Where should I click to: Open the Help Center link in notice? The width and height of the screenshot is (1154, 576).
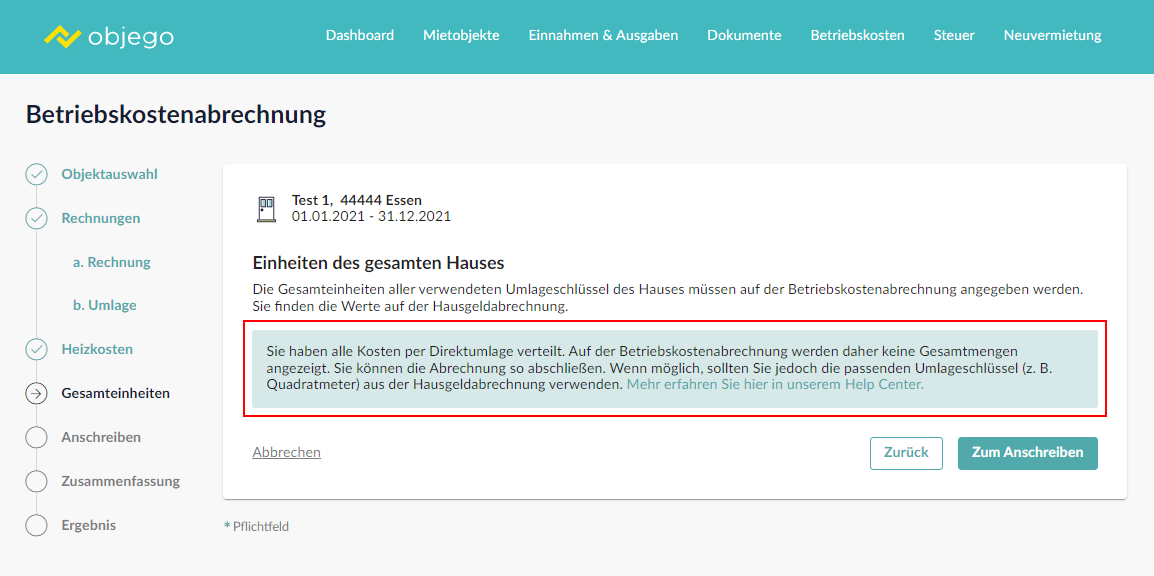[775, 384]
